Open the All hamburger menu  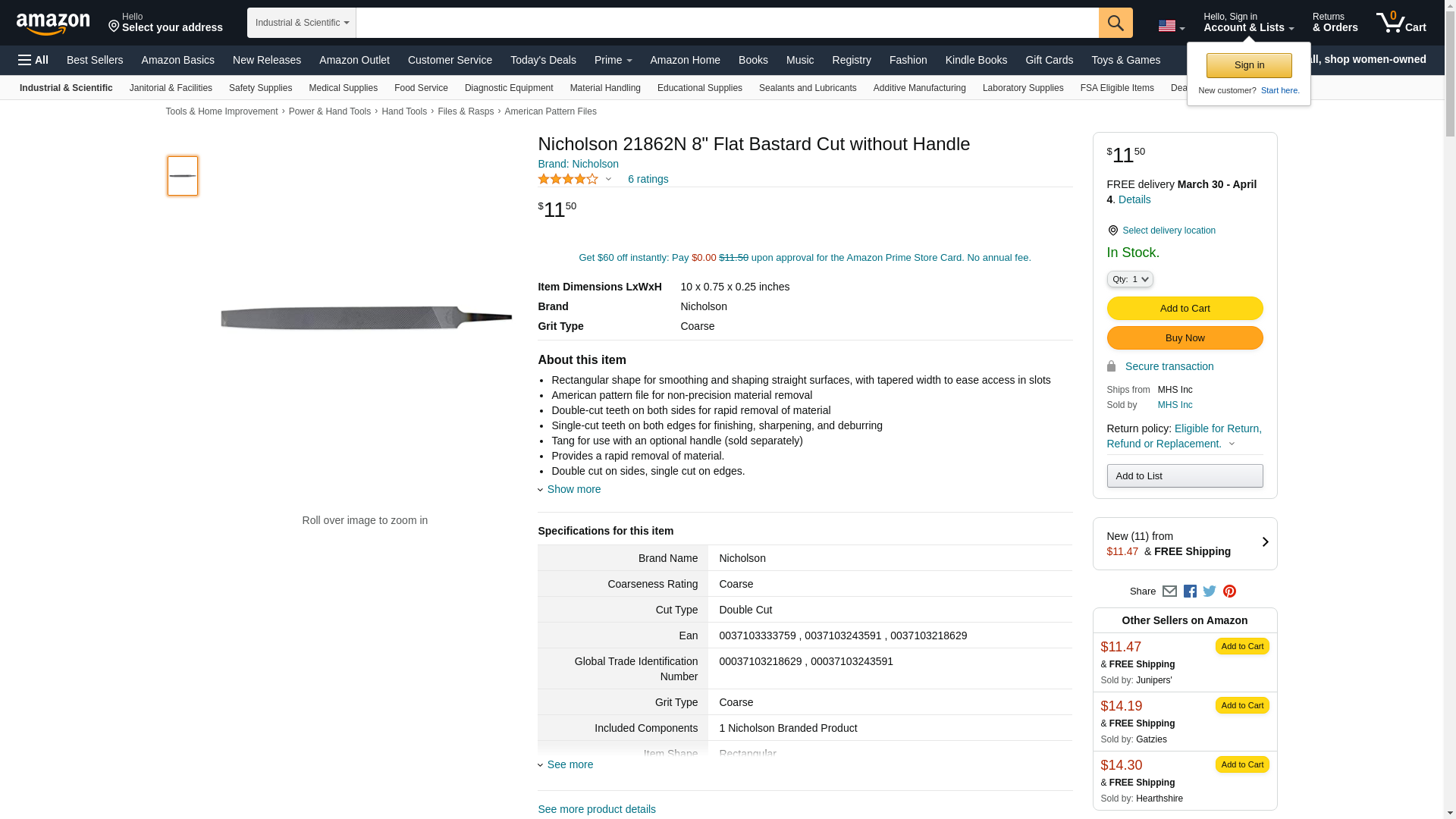click(33, 60)
